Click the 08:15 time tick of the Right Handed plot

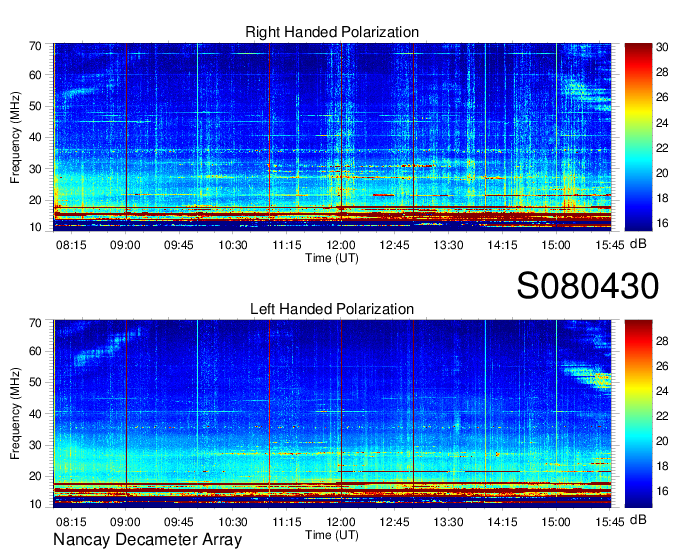[71, 245]
